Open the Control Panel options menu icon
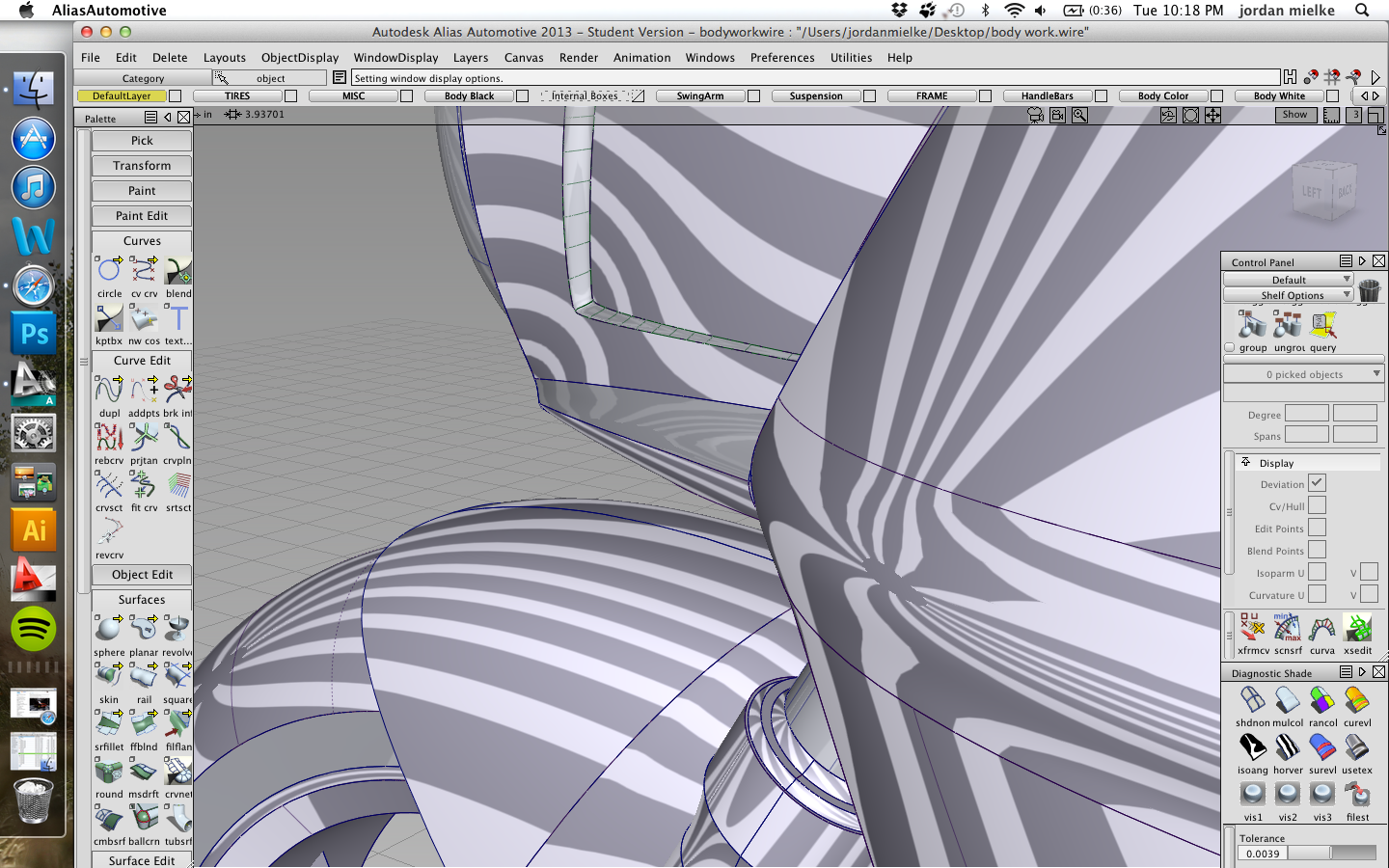 [1346, 261]
